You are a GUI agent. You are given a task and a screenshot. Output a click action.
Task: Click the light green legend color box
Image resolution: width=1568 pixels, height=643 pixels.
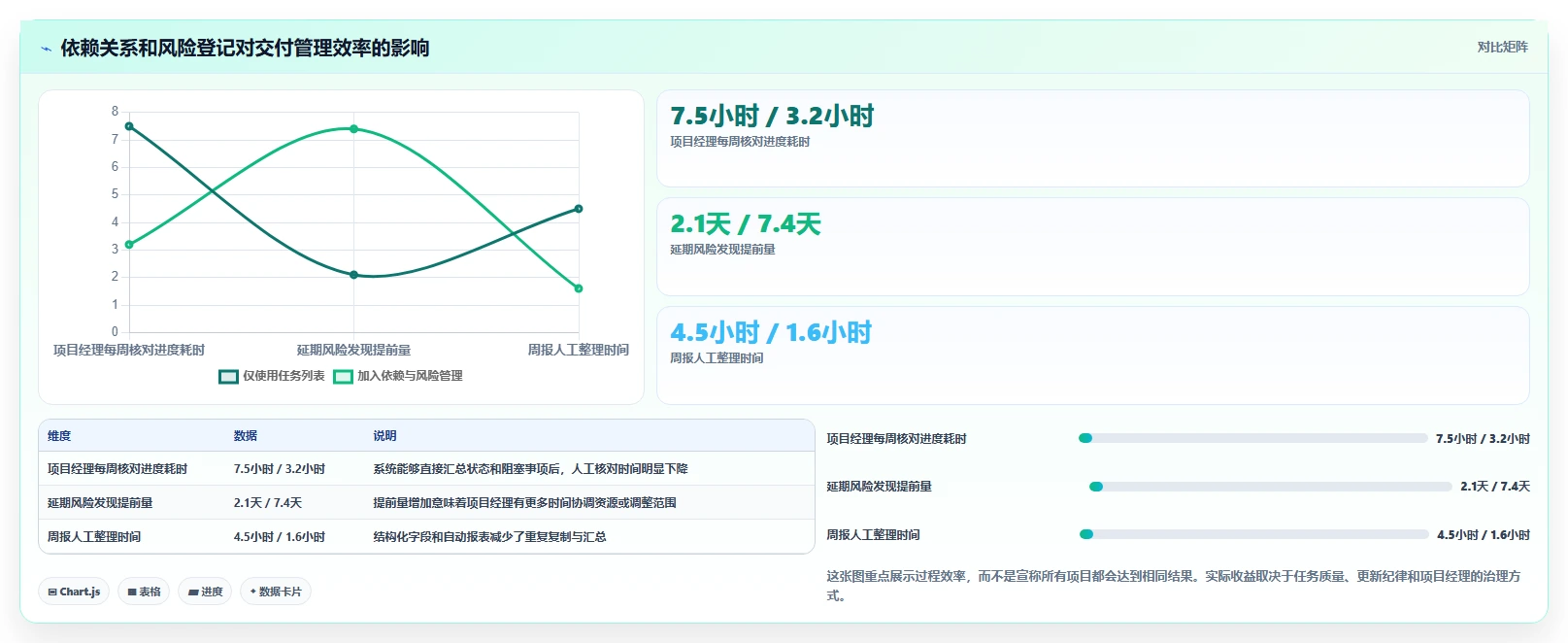[343, 377]
